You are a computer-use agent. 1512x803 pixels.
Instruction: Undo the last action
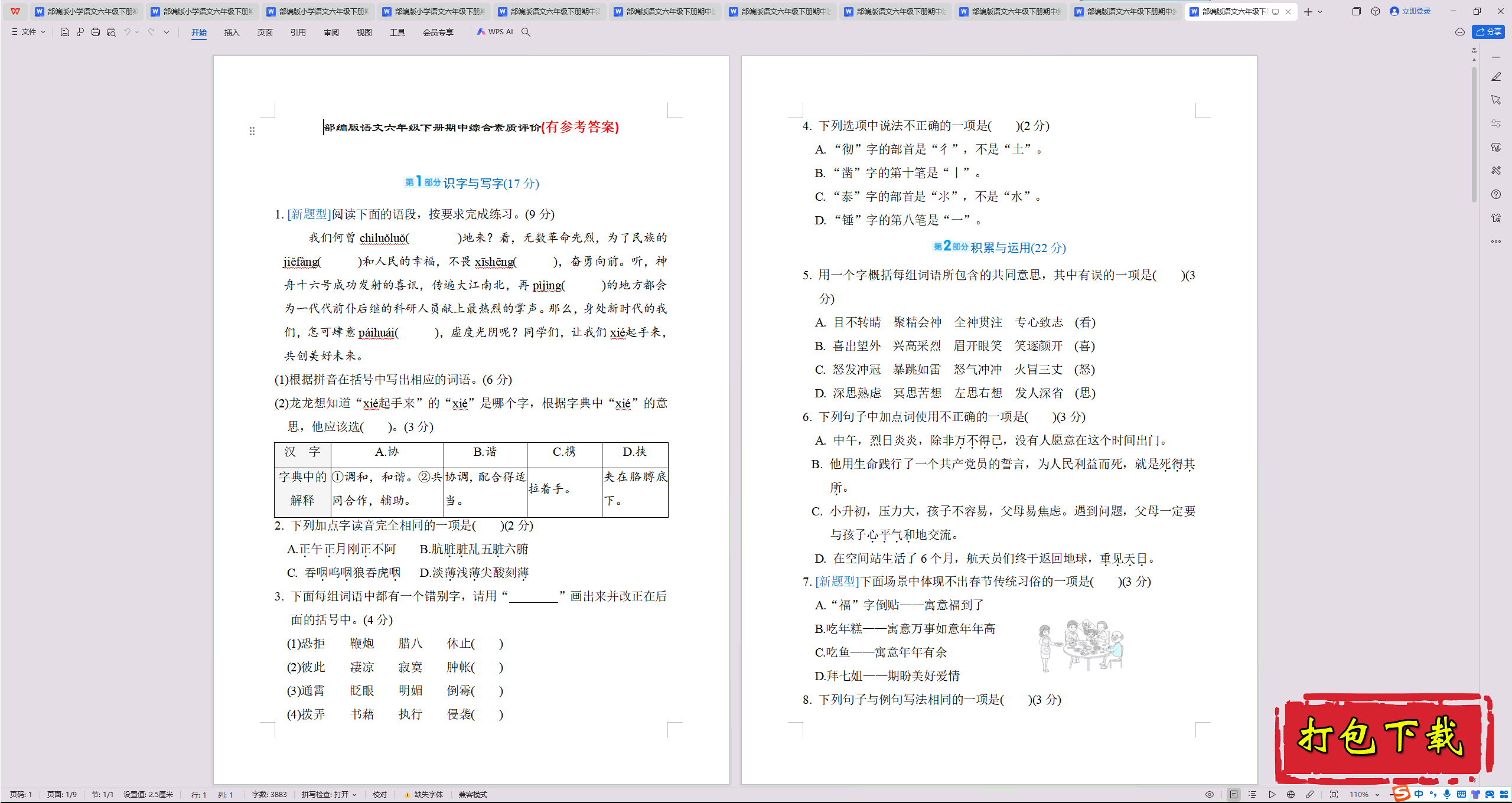[127, 32]
